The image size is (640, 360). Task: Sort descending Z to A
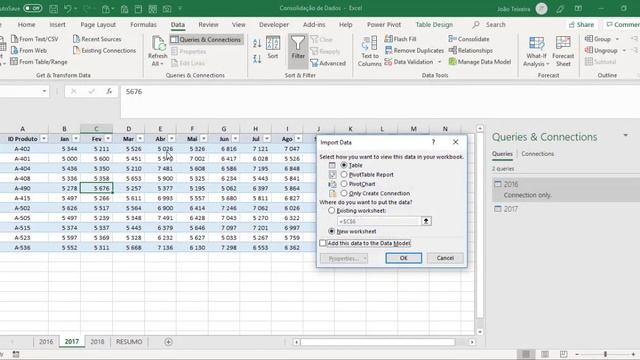(x=257, y=59)
